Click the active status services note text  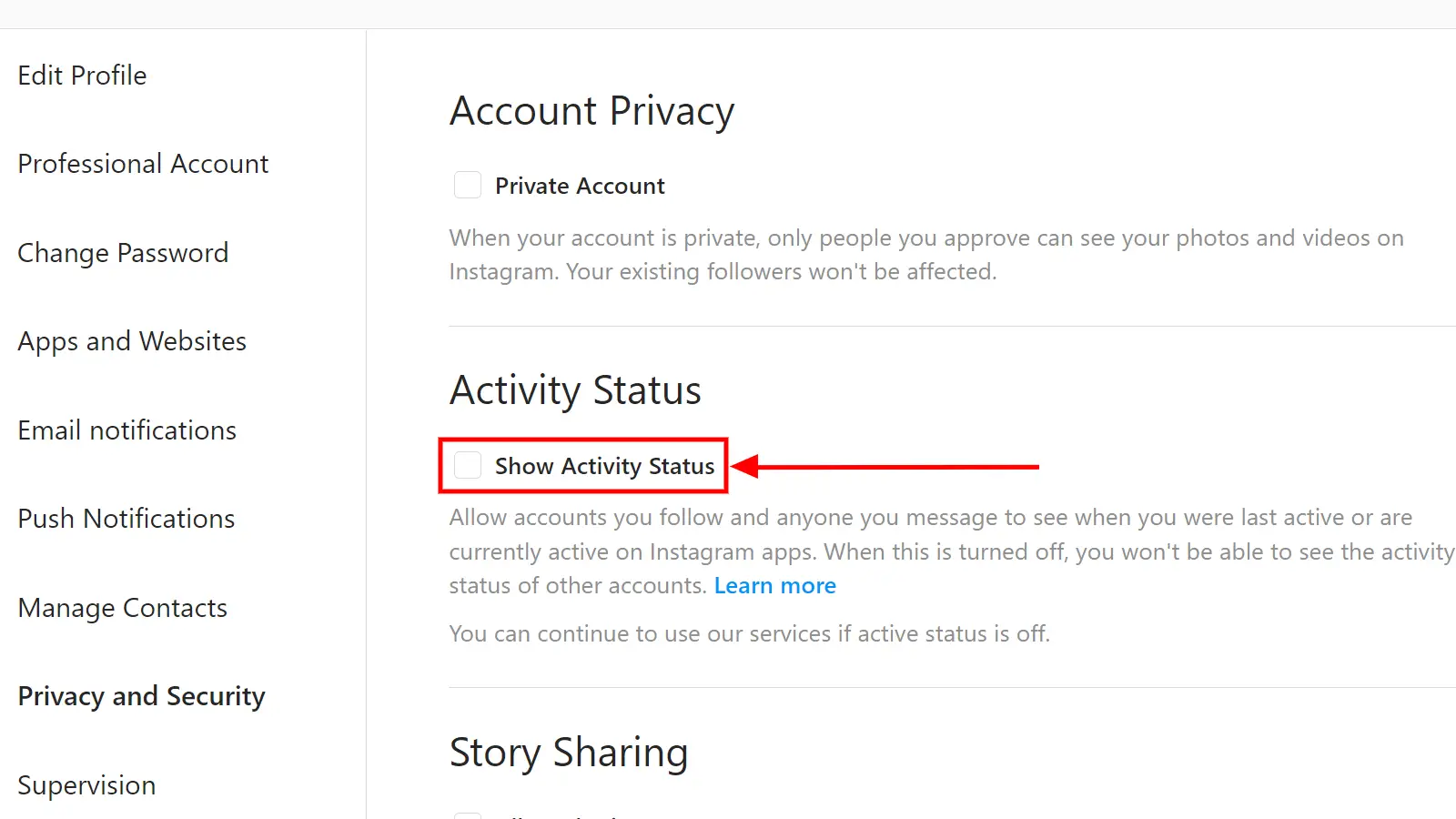click(x=750, y=634)
